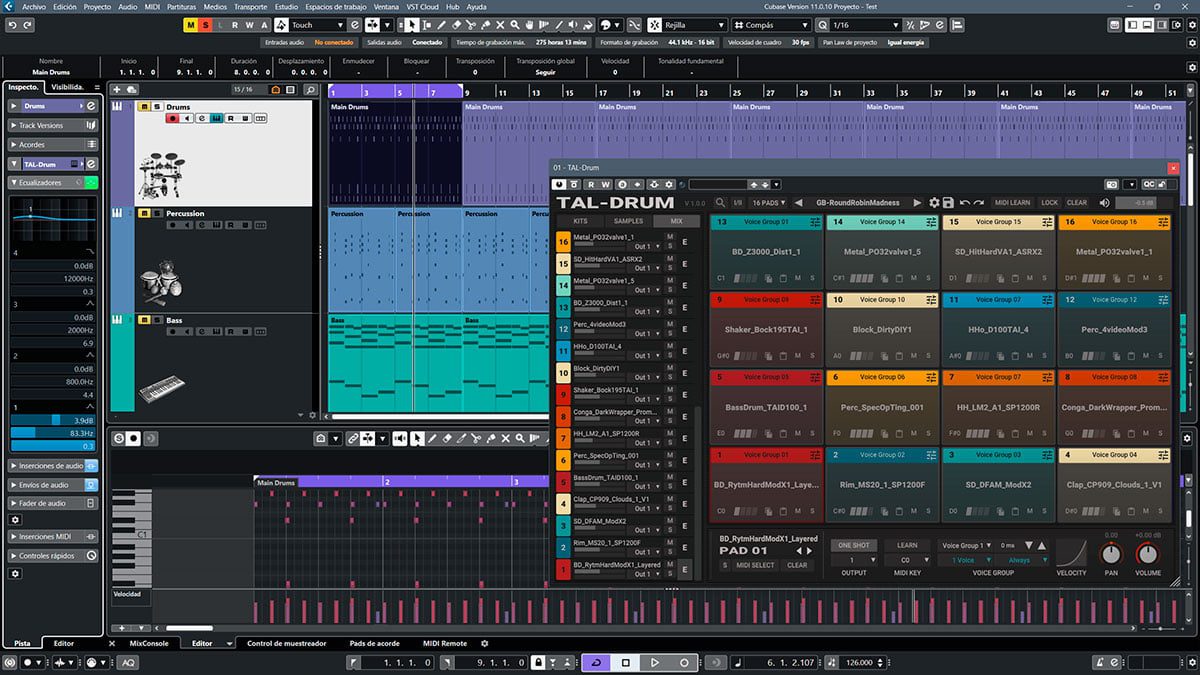Click the transport stop button
1200x675 pixels.
click(626, 662)
